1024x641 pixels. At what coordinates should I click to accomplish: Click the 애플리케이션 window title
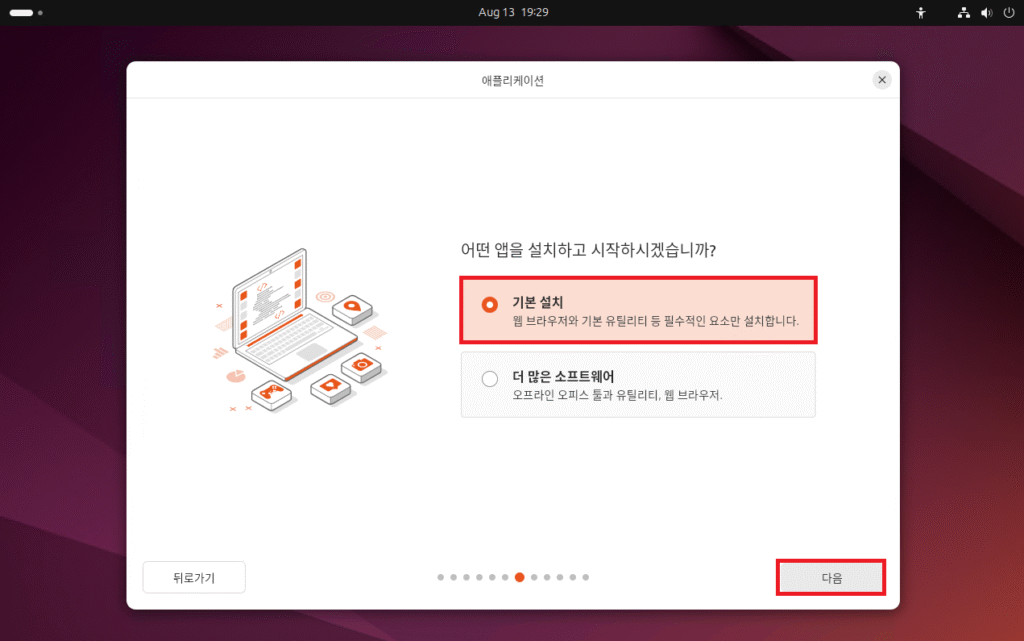coord(513,80)
